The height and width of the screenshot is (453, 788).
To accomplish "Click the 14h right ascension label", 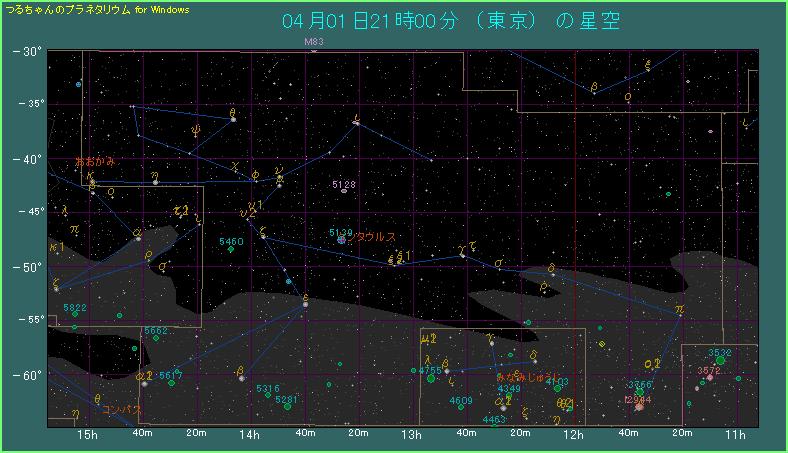I will pyautogui.click(x=249, y=435).
